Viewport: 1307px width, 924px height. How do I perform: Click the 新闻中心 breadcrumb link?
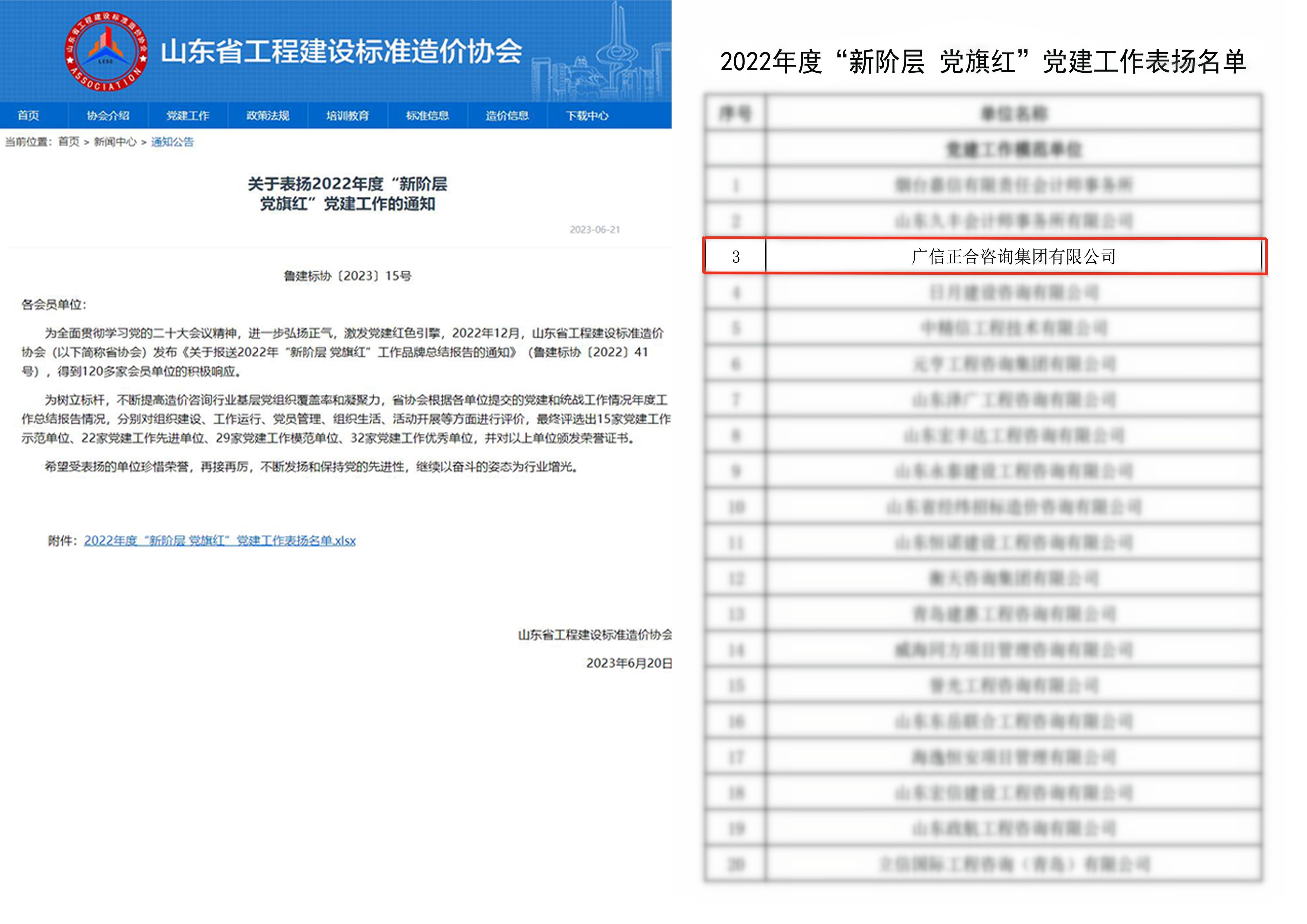pyautogui.click(x=115, y=142)
